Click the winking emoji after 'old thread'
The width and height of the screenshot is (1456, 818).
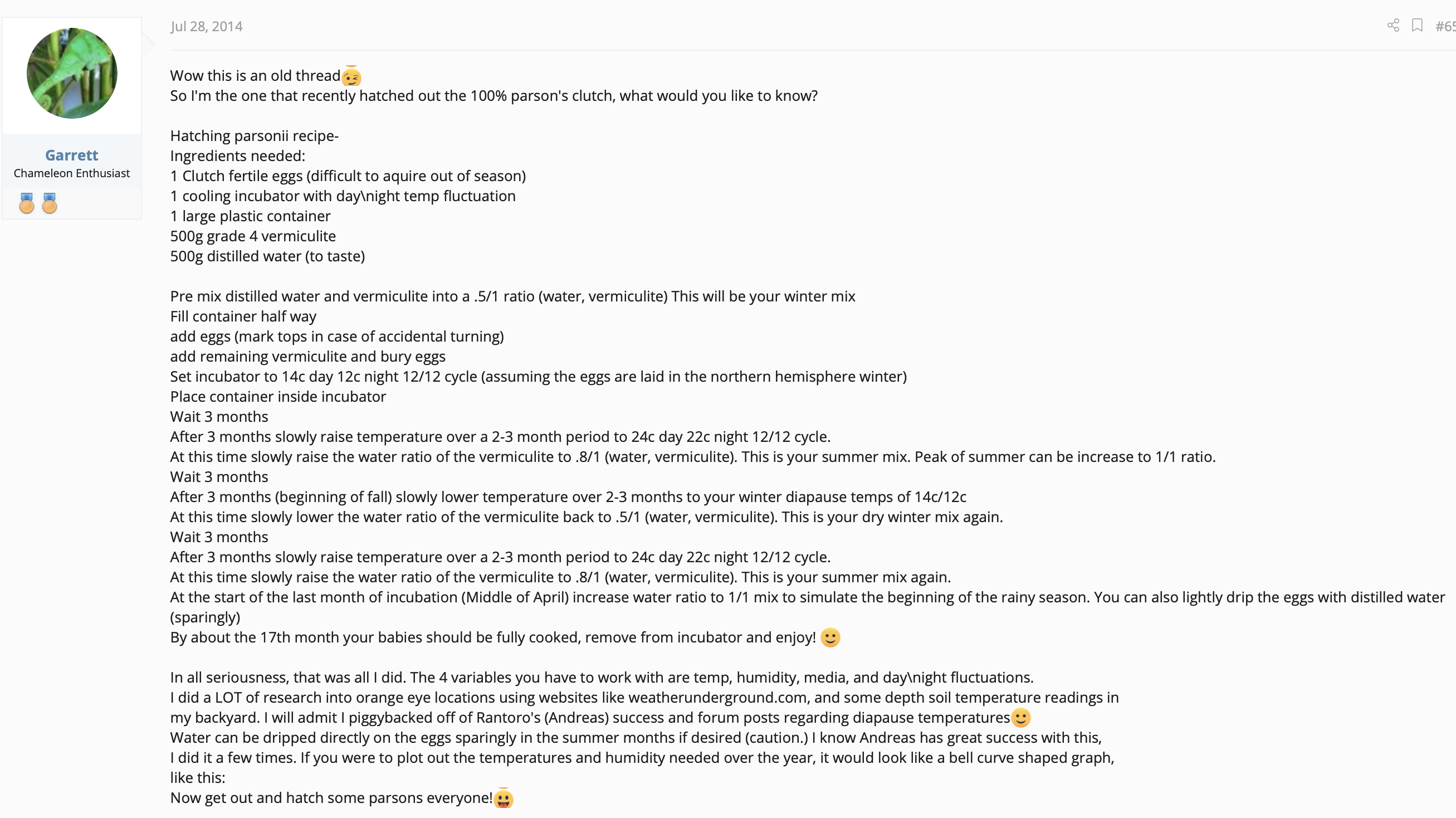tap(351, 75)
